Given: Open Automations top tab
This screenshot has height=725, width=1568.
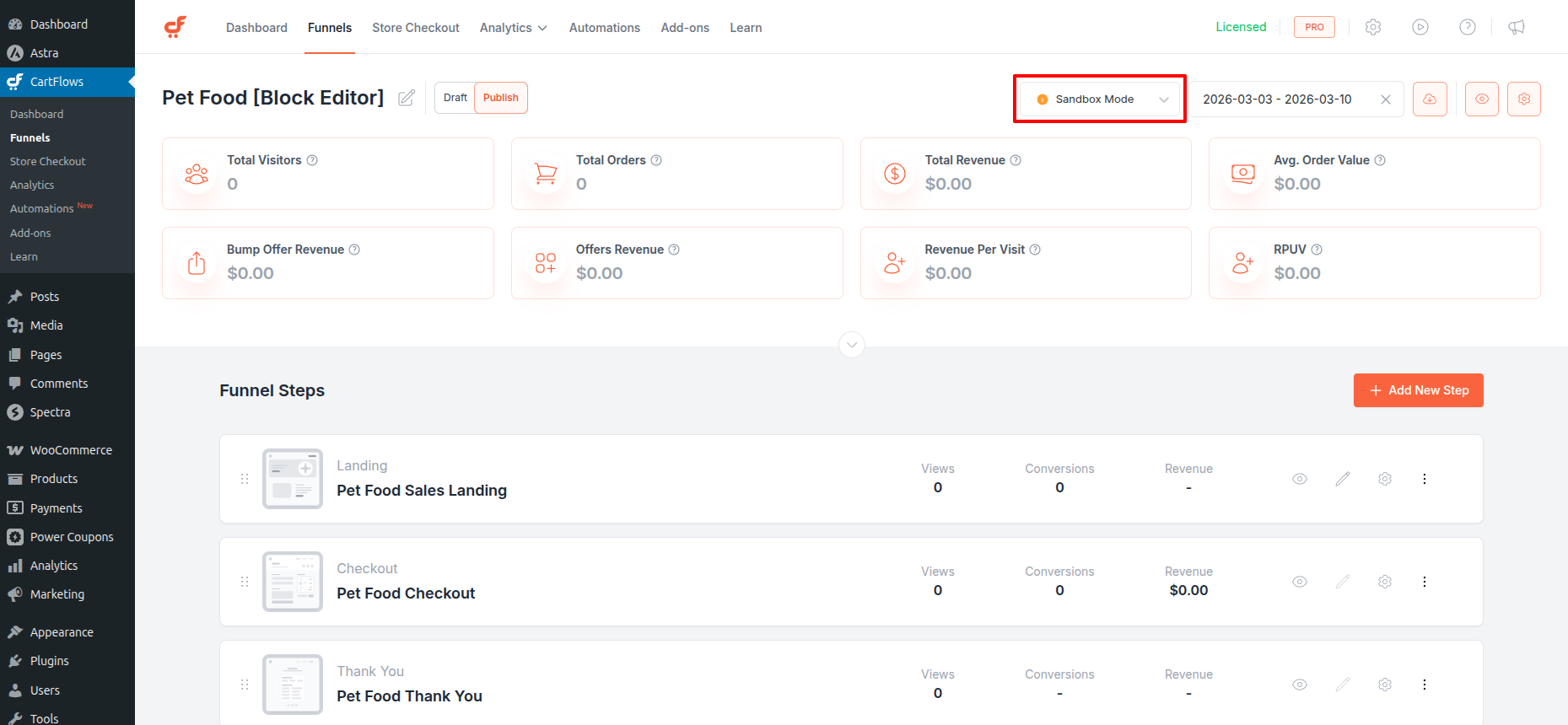Looking at the screenshot, I should click(x=605, y=28).
